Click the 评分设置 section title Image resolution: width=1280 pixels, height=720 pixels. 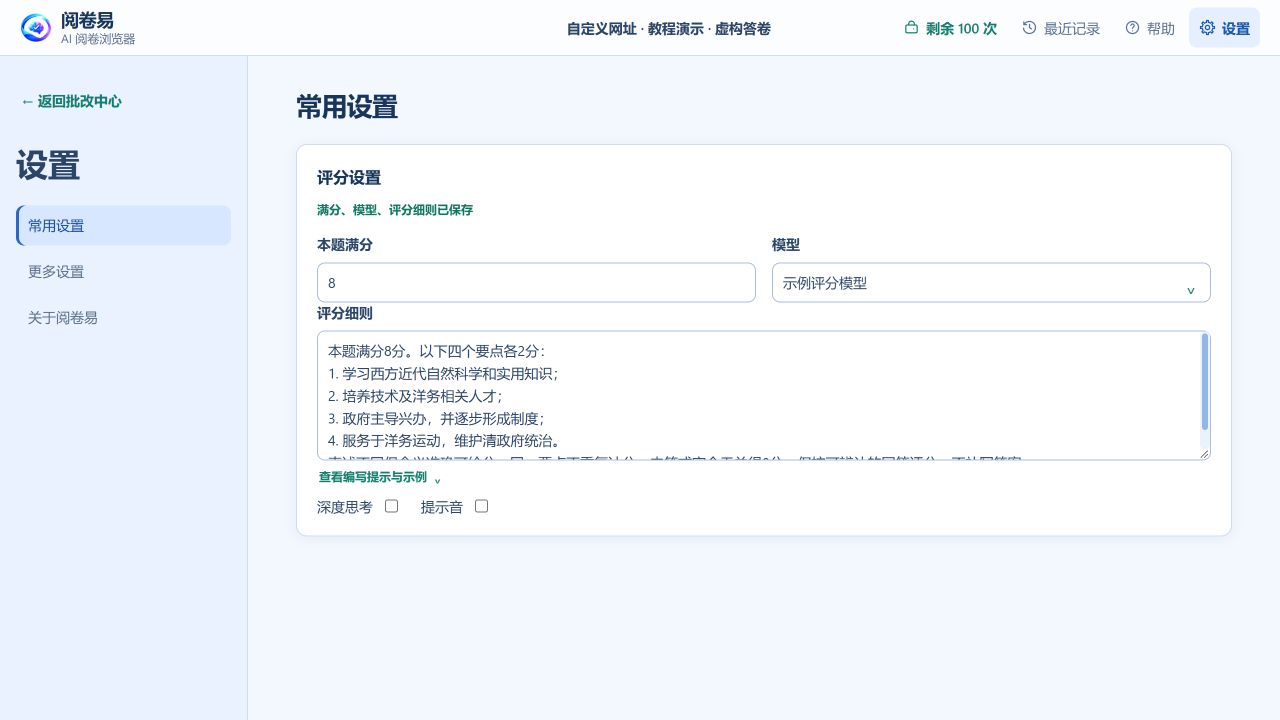coord(349,178)
